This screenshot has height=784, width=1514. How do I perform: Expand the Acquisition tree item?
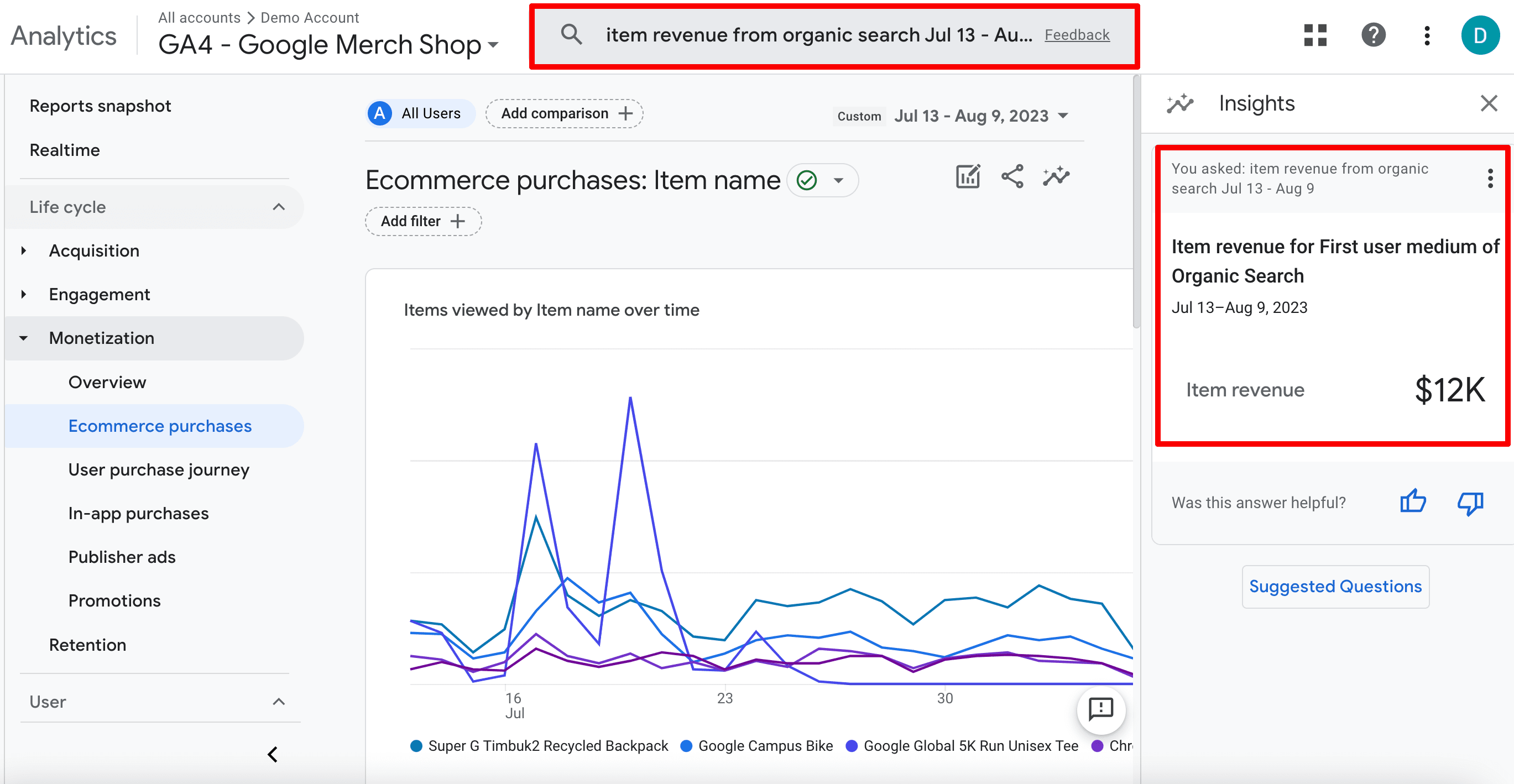[24, 251]
